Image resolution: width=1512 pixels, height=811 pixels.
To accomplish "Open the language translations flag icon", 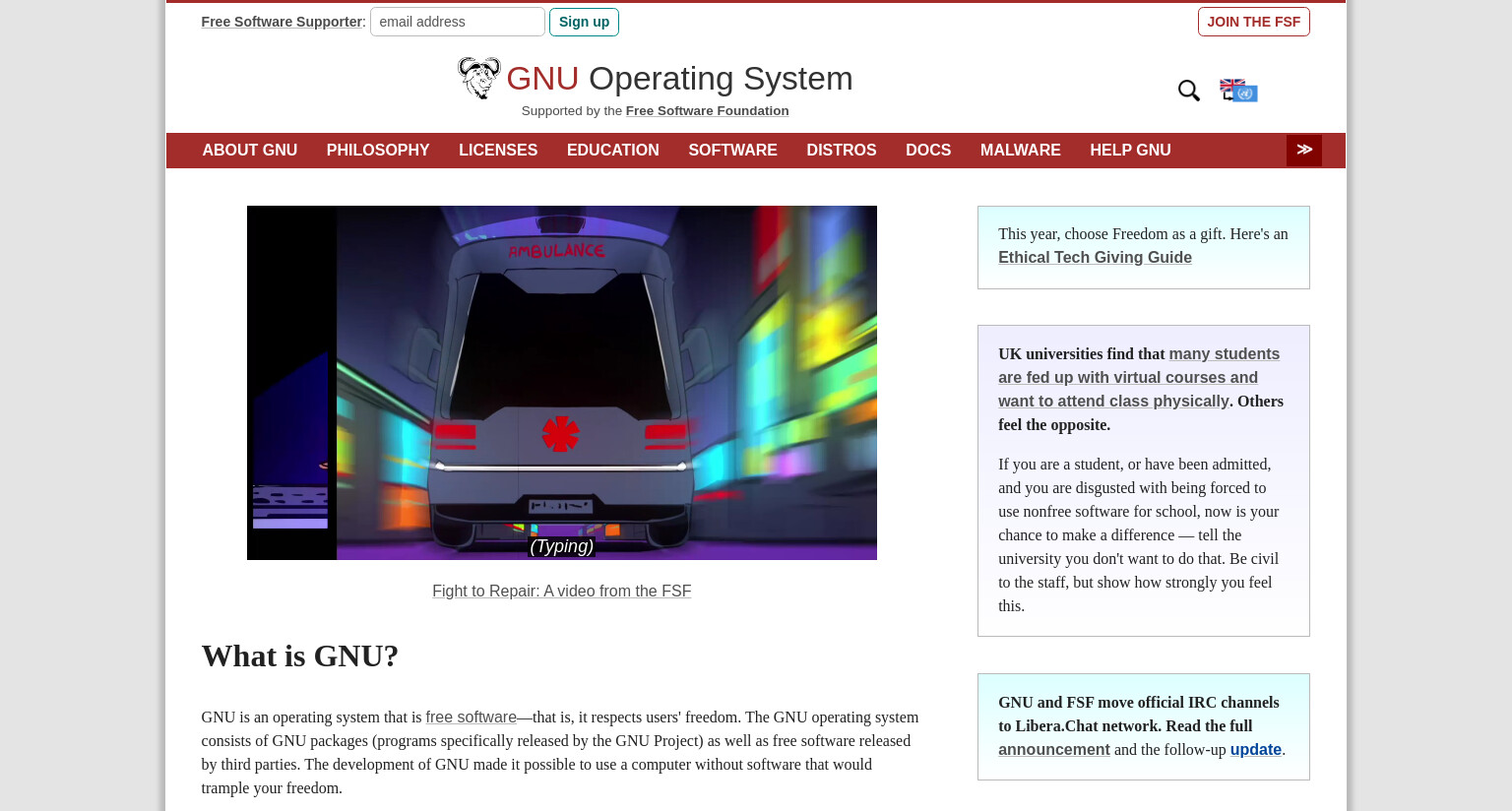I will coord(1238,91).
